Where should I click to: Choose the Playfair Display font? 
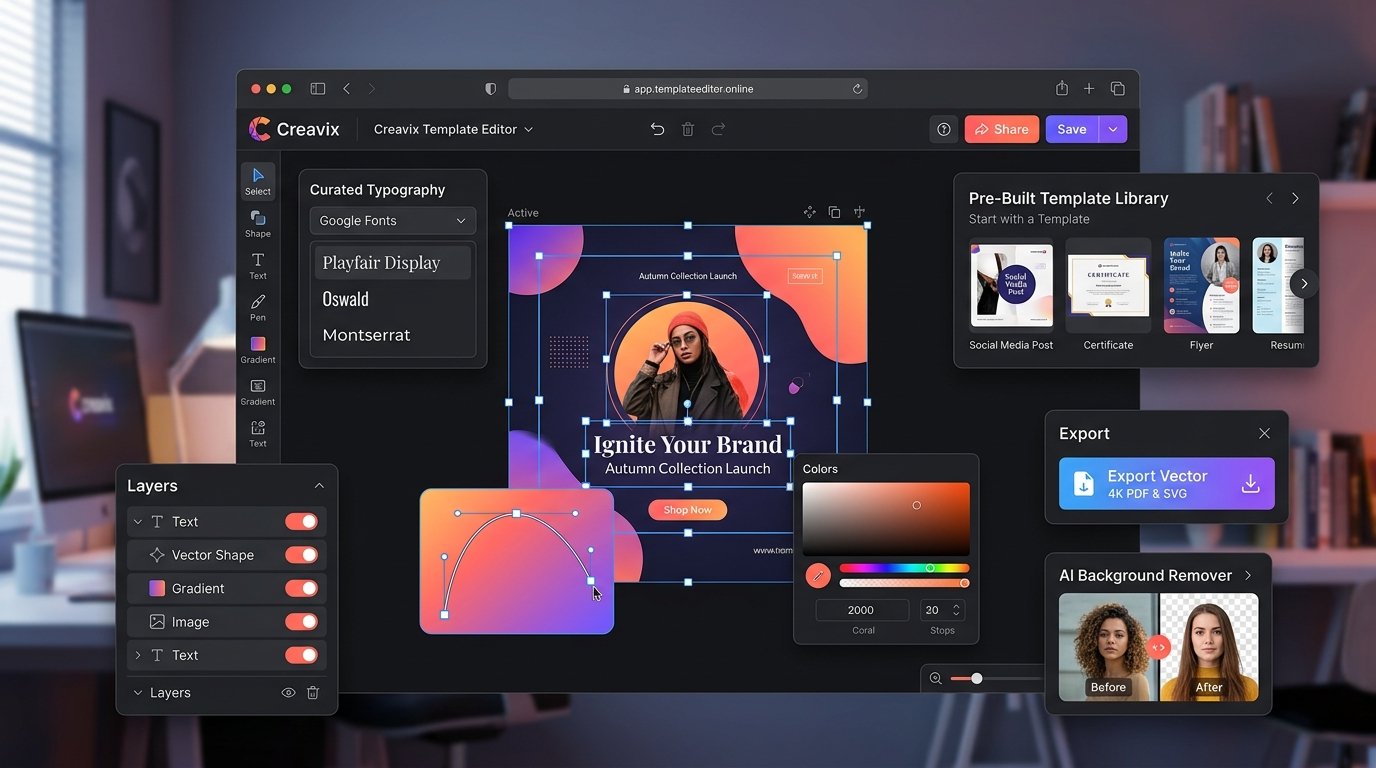393,263
